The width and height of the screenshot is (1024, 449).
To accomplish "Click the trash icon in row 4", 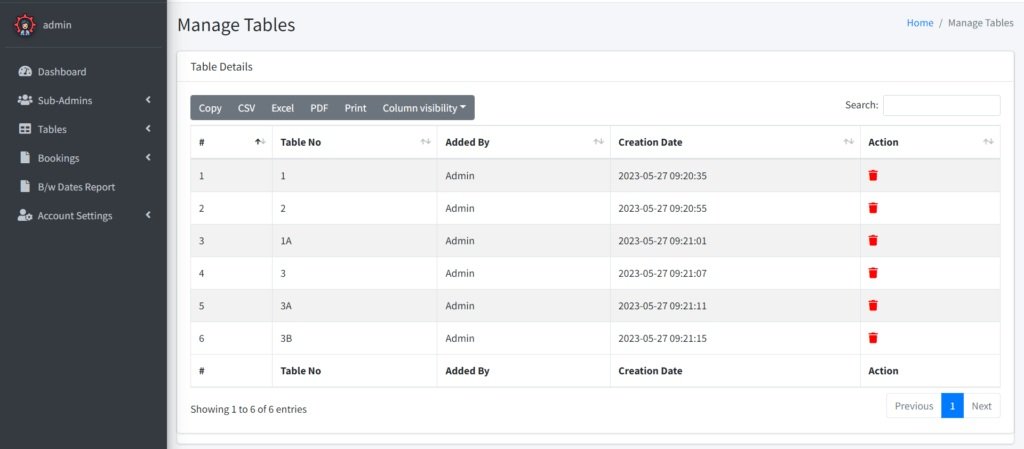I will click(x=873, y=273).
